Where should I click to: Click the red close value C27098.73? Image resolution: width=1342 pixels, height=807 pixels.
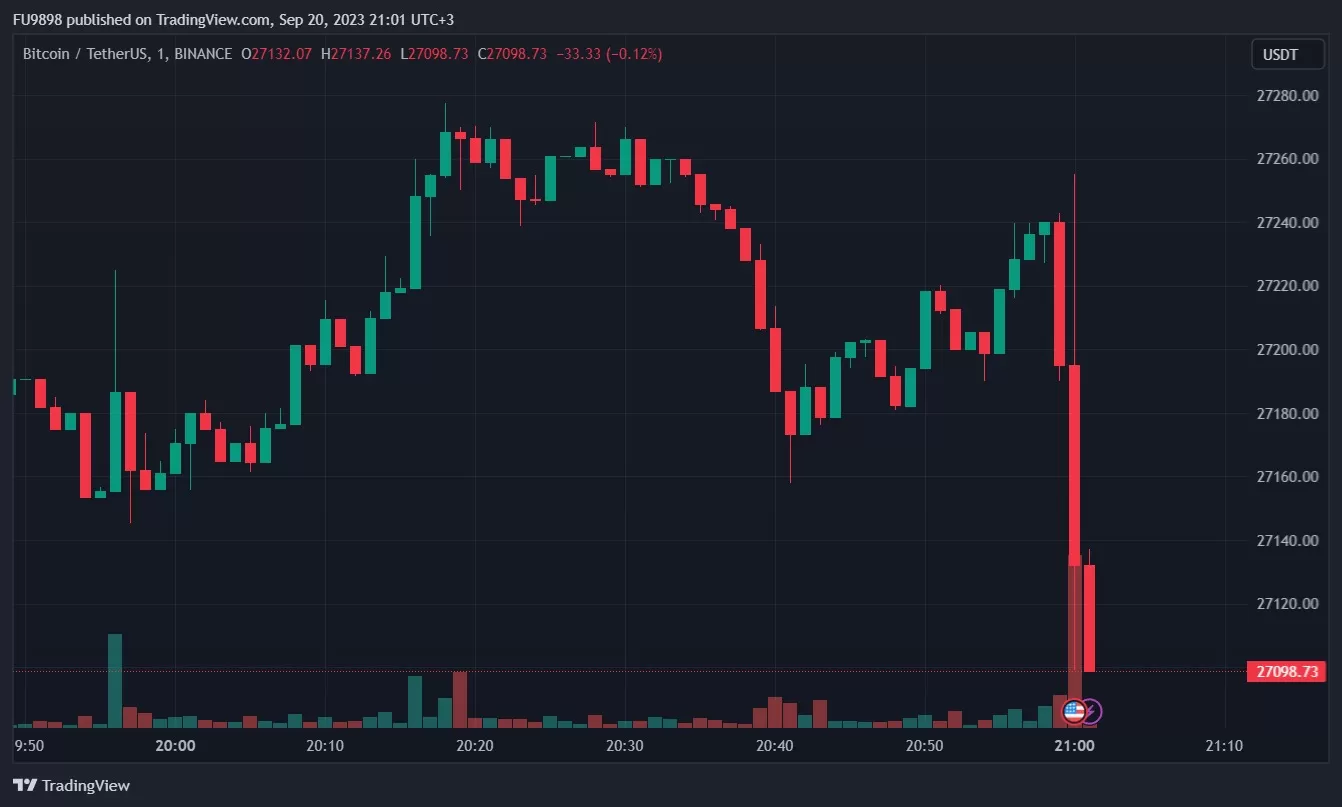pyautogui.click(x=512, y=54)
